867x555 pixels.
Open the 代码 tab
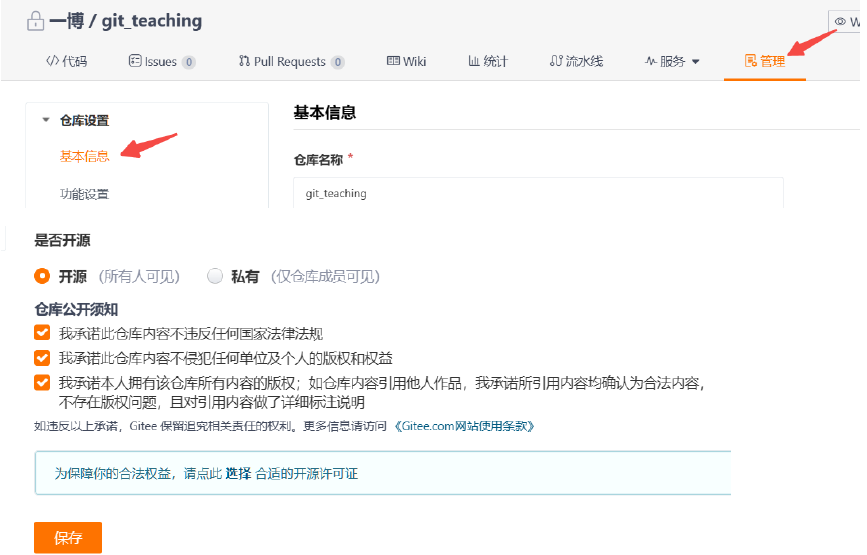point(66,61)
